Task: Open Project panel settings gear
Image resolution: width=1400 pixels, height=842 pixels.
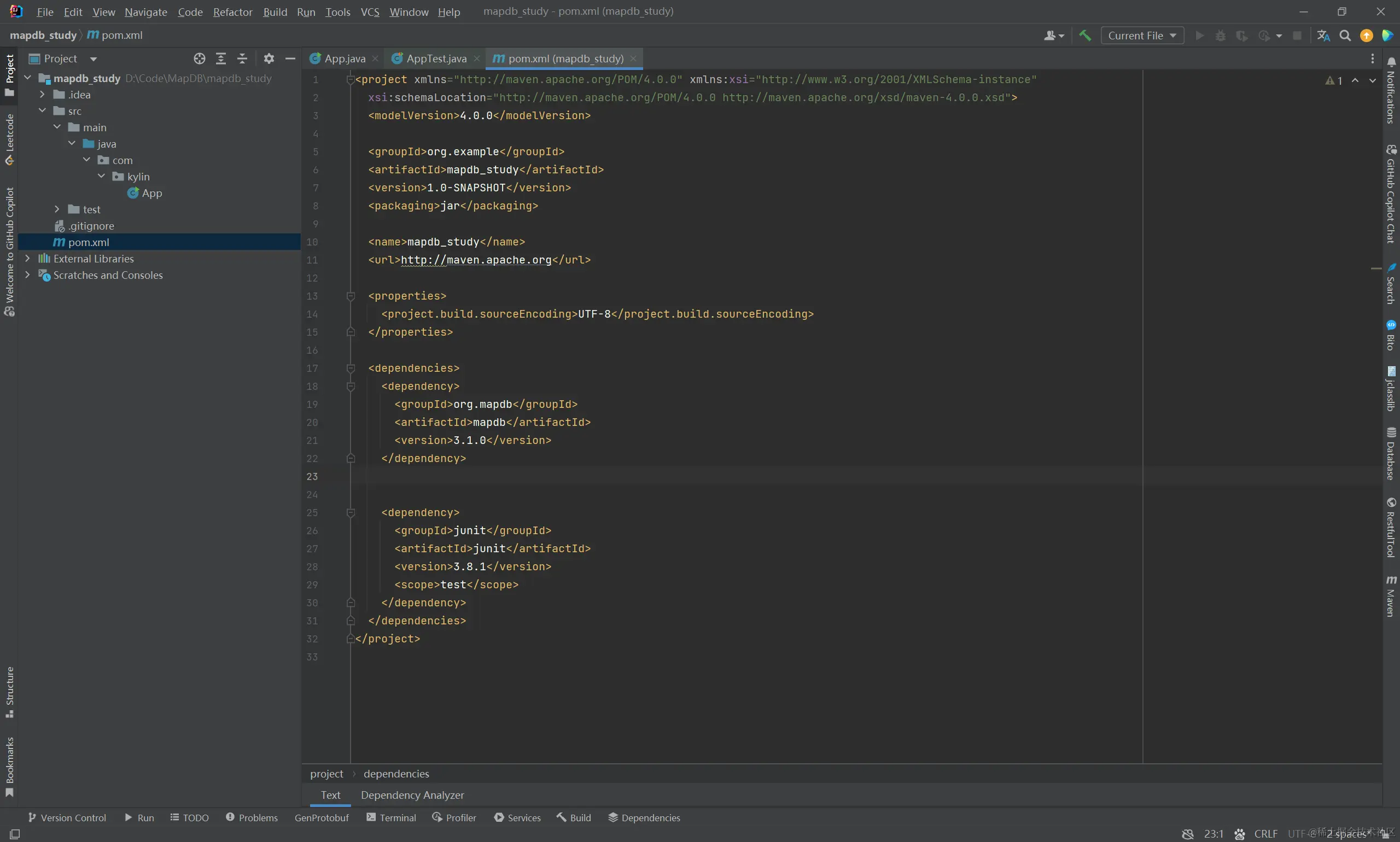Action: coord(269,59)
